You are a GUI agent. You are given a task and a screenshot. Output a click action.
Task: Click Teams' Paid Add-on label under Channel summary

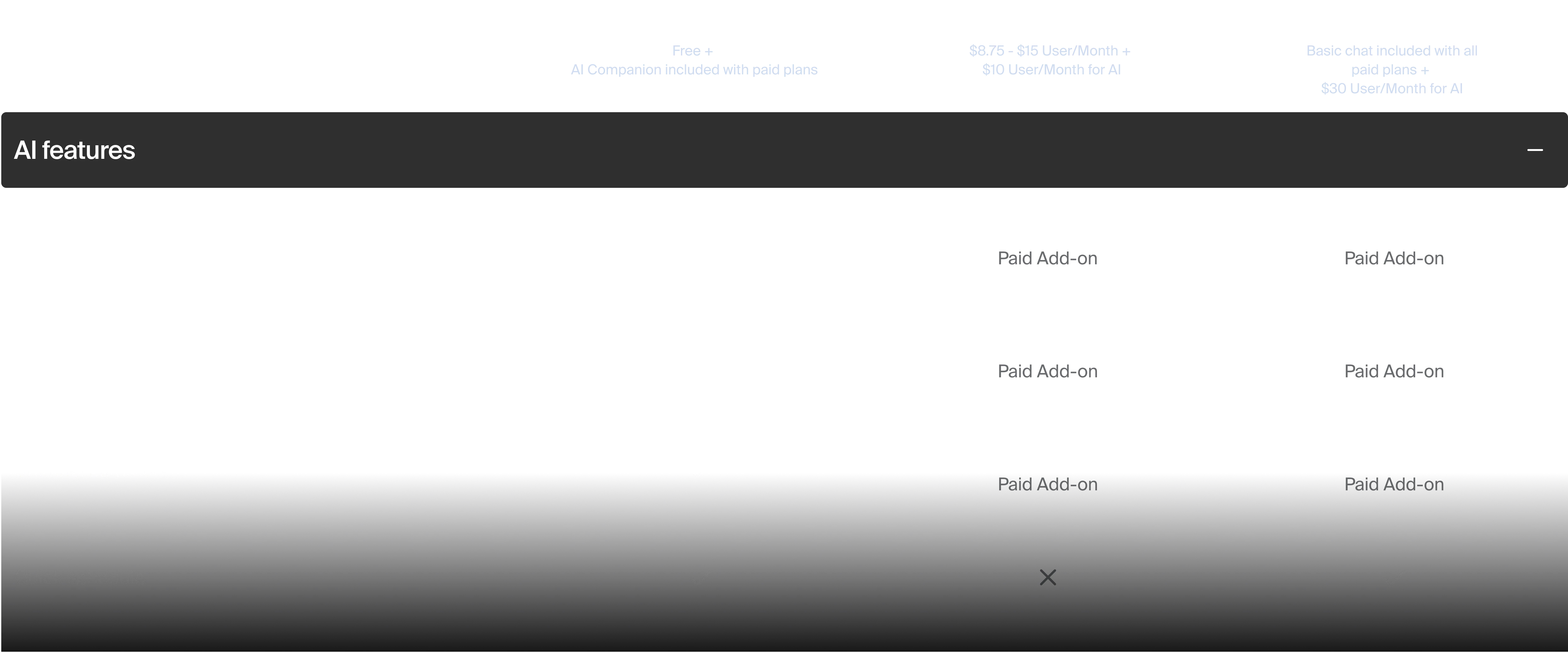coord(1394,484)
